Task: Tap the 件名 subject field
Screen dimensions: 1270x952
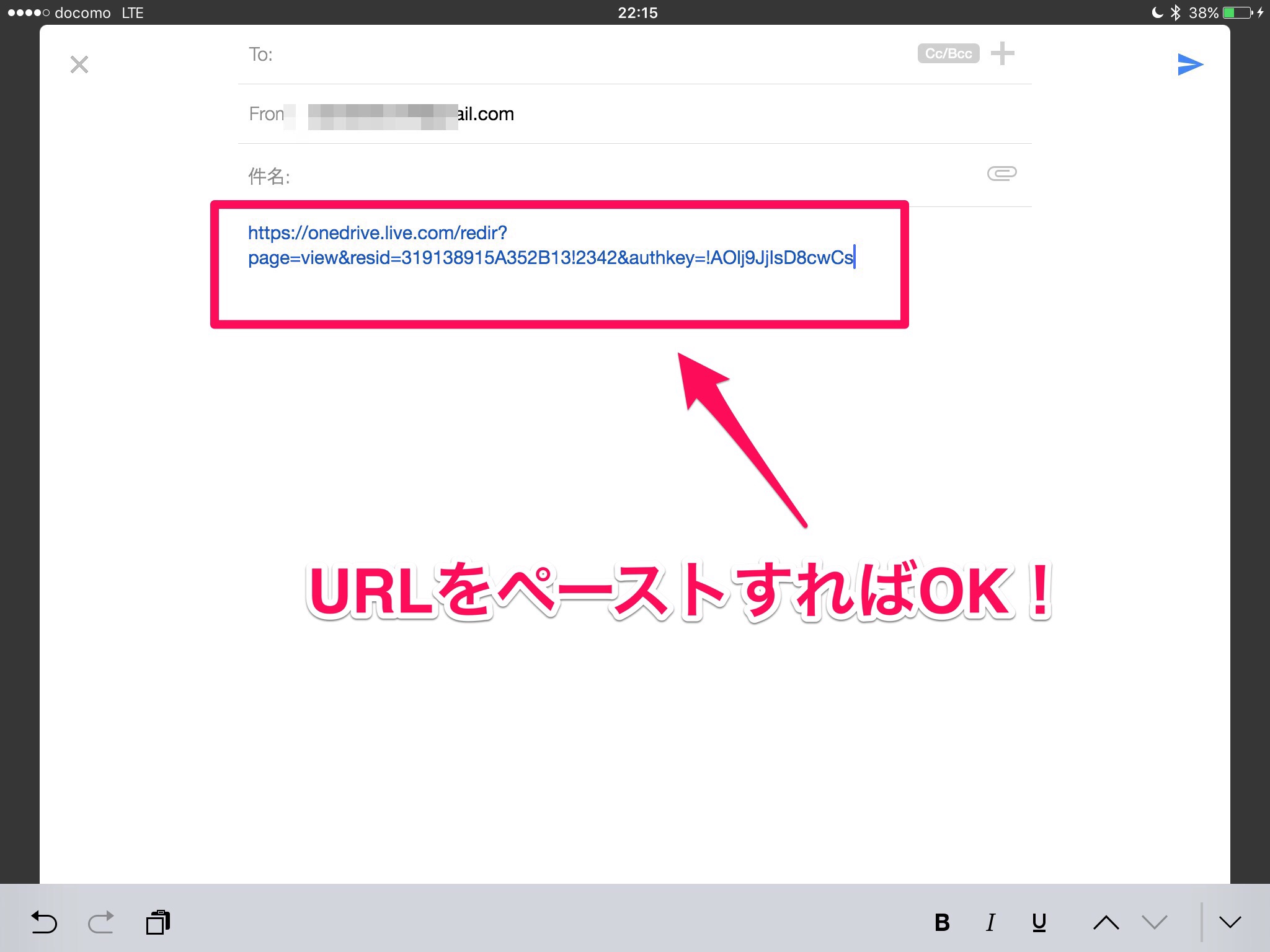Action: (x=620, y=176)
